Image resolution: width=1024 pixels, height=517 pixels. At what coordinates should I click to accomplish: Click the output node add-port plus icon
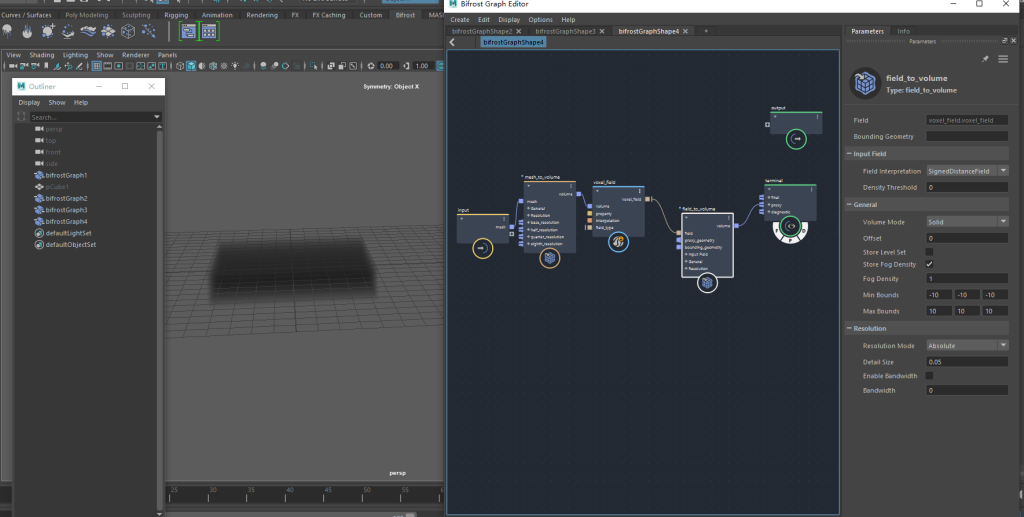click(767, 125)
